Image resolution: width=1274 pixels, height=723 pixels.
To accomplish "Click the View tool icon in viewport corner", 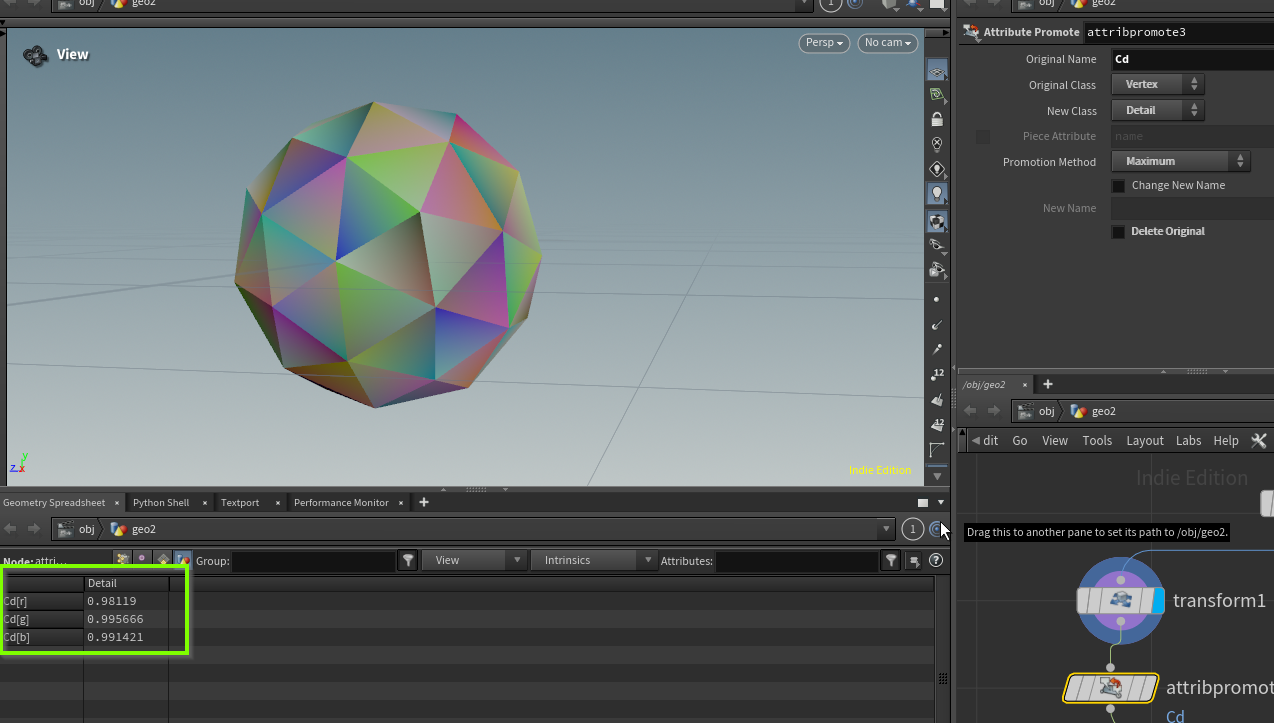I will (x=36, y=55).
